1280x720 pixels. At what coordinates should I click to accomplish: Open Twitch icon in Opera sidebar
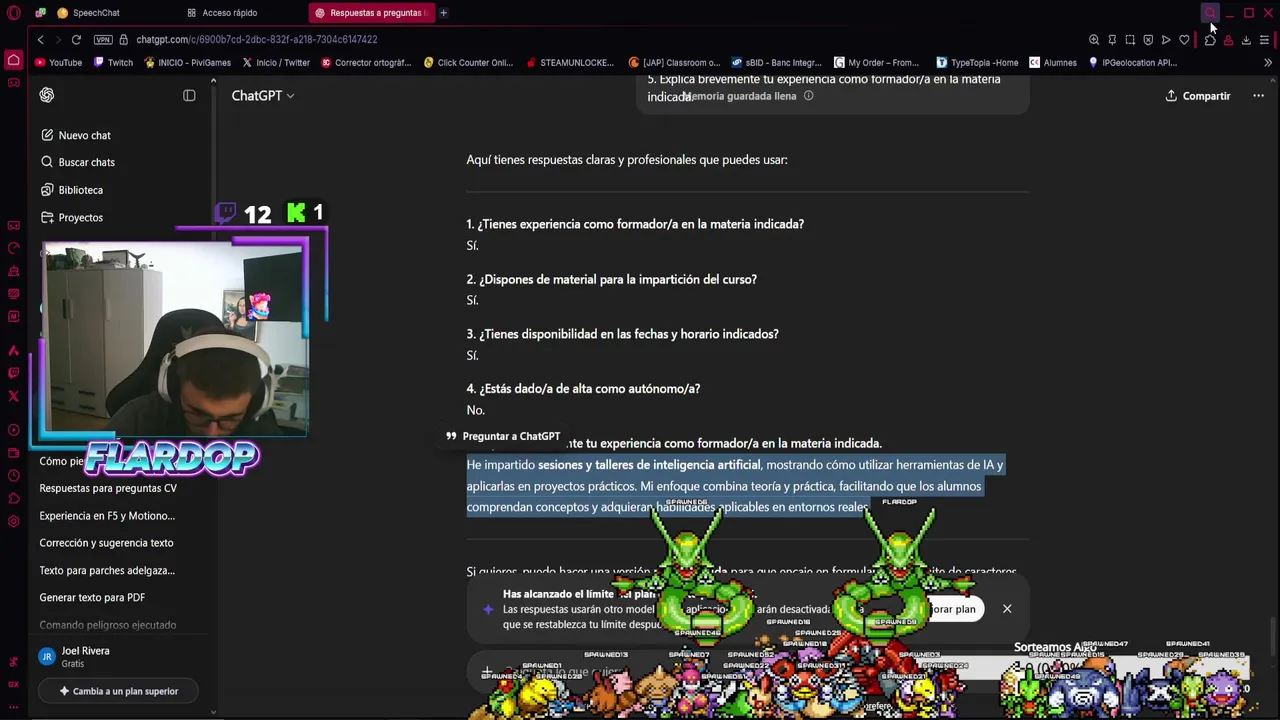pos(14,373)
